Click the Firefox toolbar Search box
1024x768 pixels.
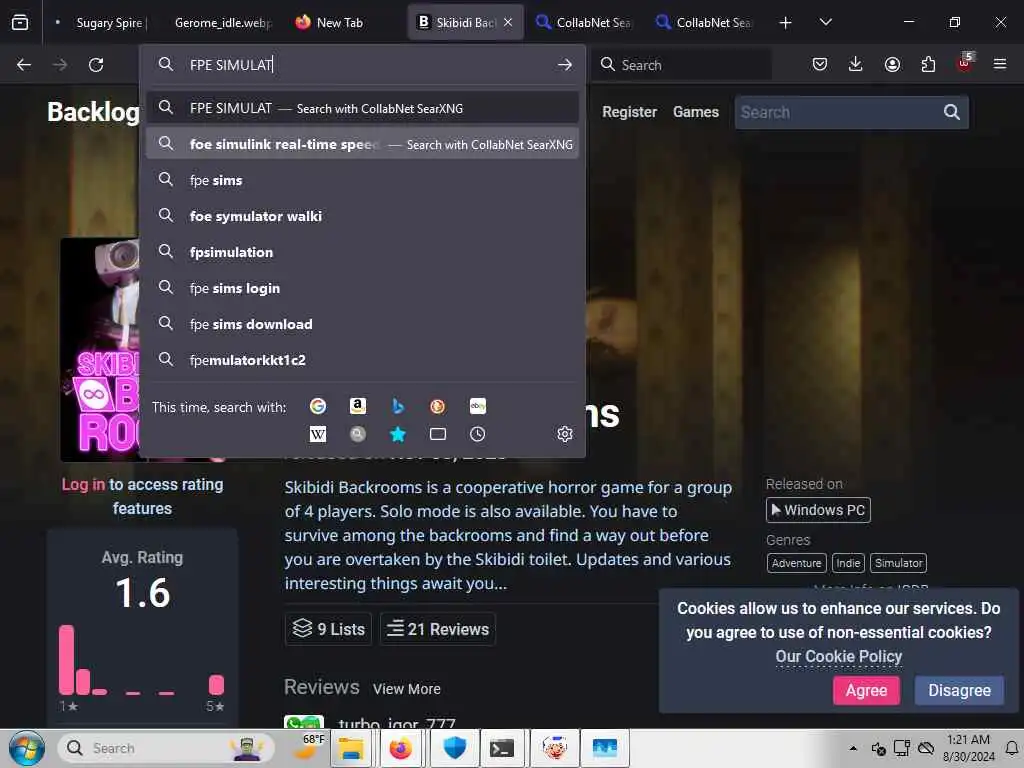(x=682, y=65)
